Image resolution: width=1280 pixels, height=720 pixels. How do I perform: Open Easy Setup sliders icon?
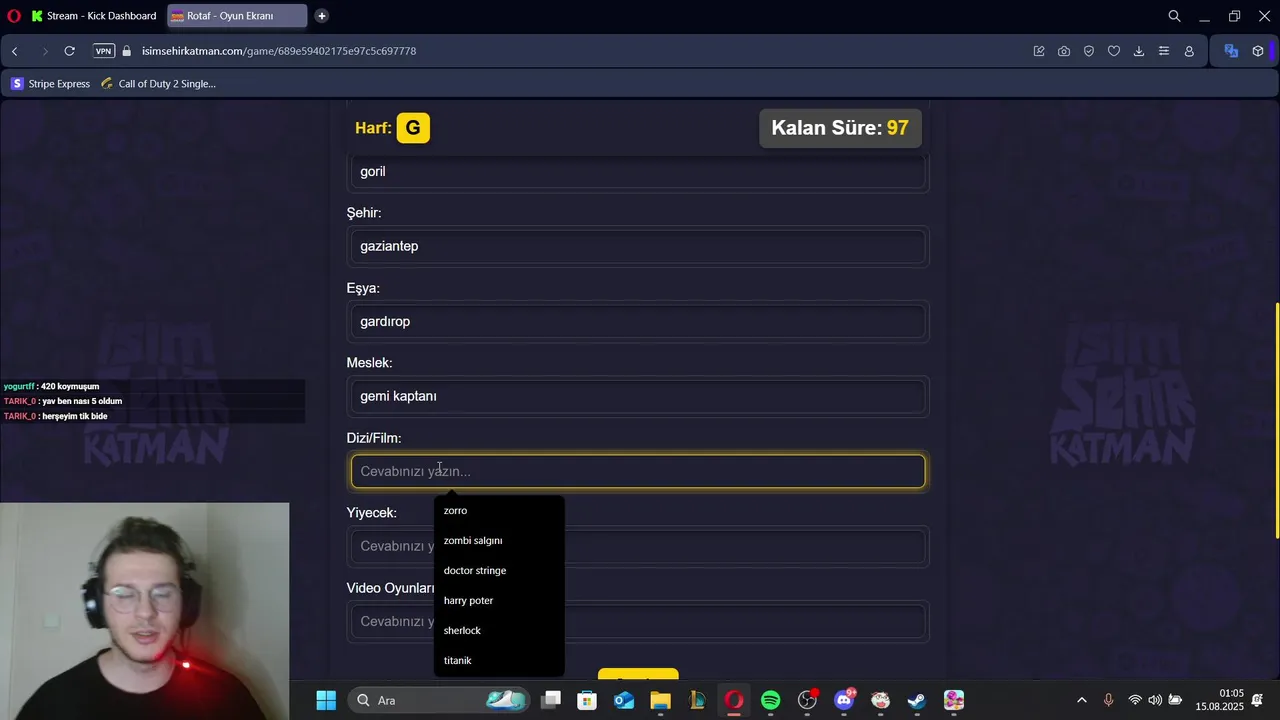(x=1164, y=51)
